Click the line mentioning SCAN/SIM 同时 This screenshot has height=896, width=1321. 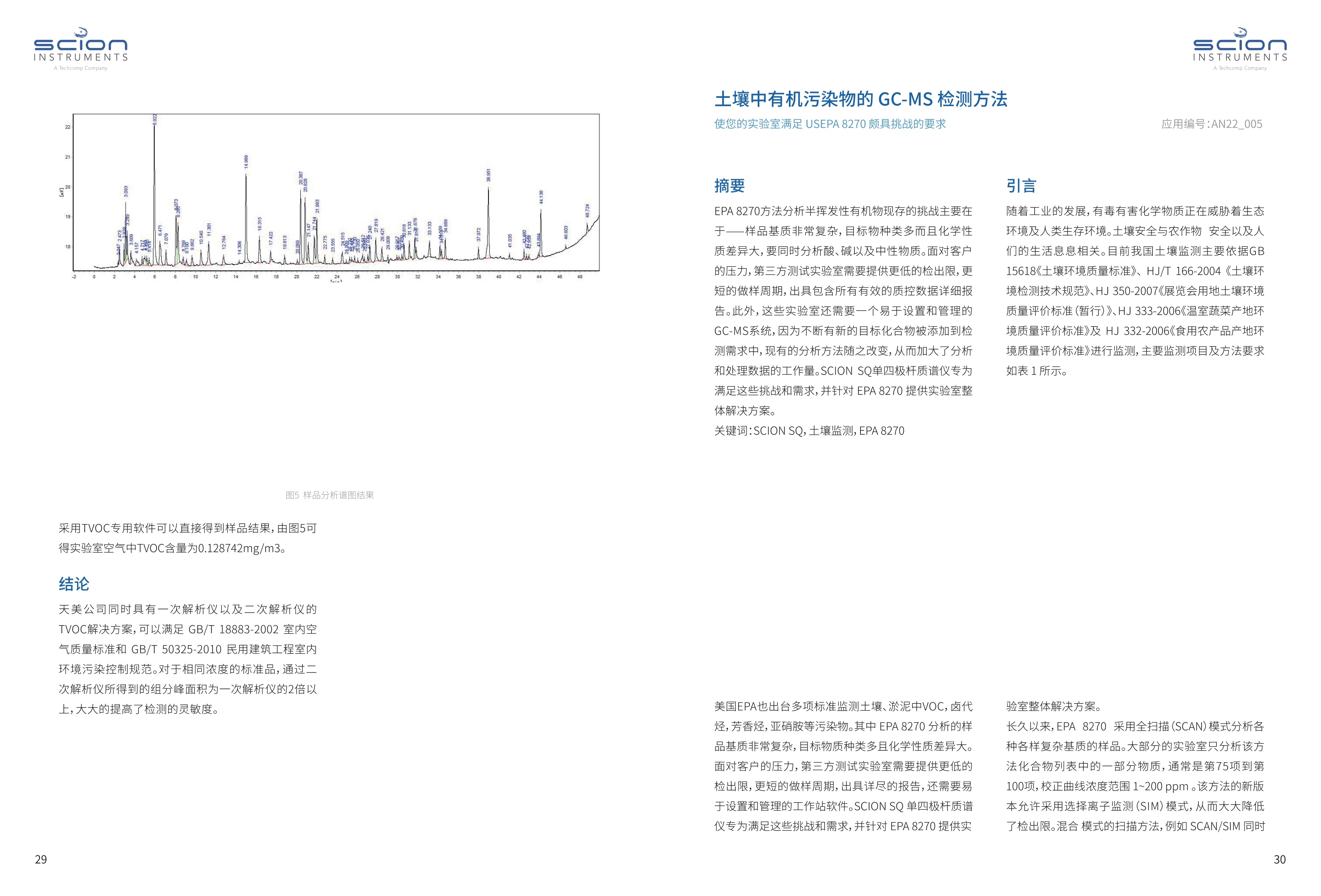(x=1135, y=826)
